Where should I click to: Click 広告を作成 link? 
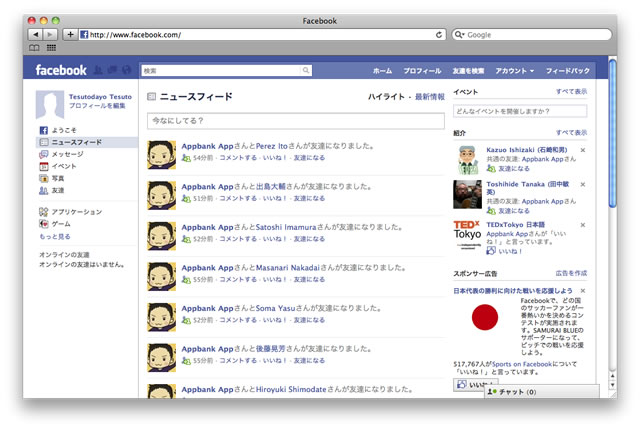pos(571,273)
